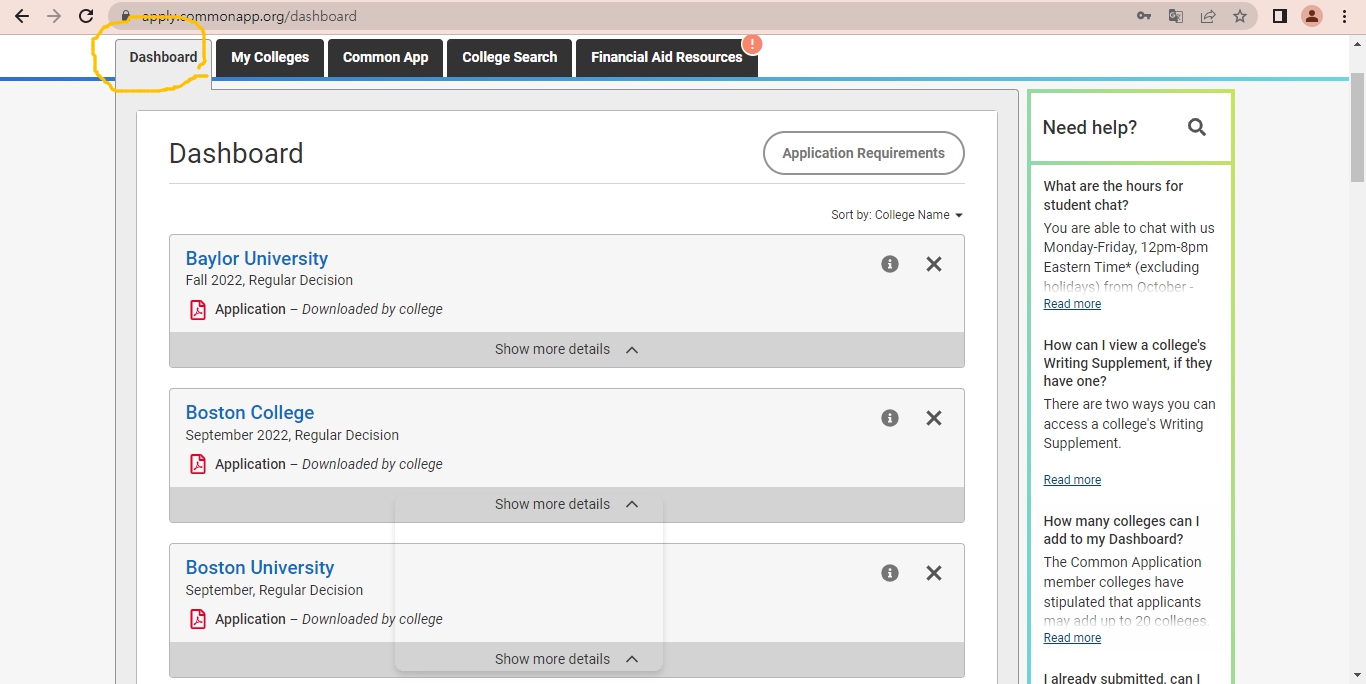Click 'What are the hours for student chat?'
Viewport: 1366px width, 684px height.
pyautogui.click(x=1113, y=195)
